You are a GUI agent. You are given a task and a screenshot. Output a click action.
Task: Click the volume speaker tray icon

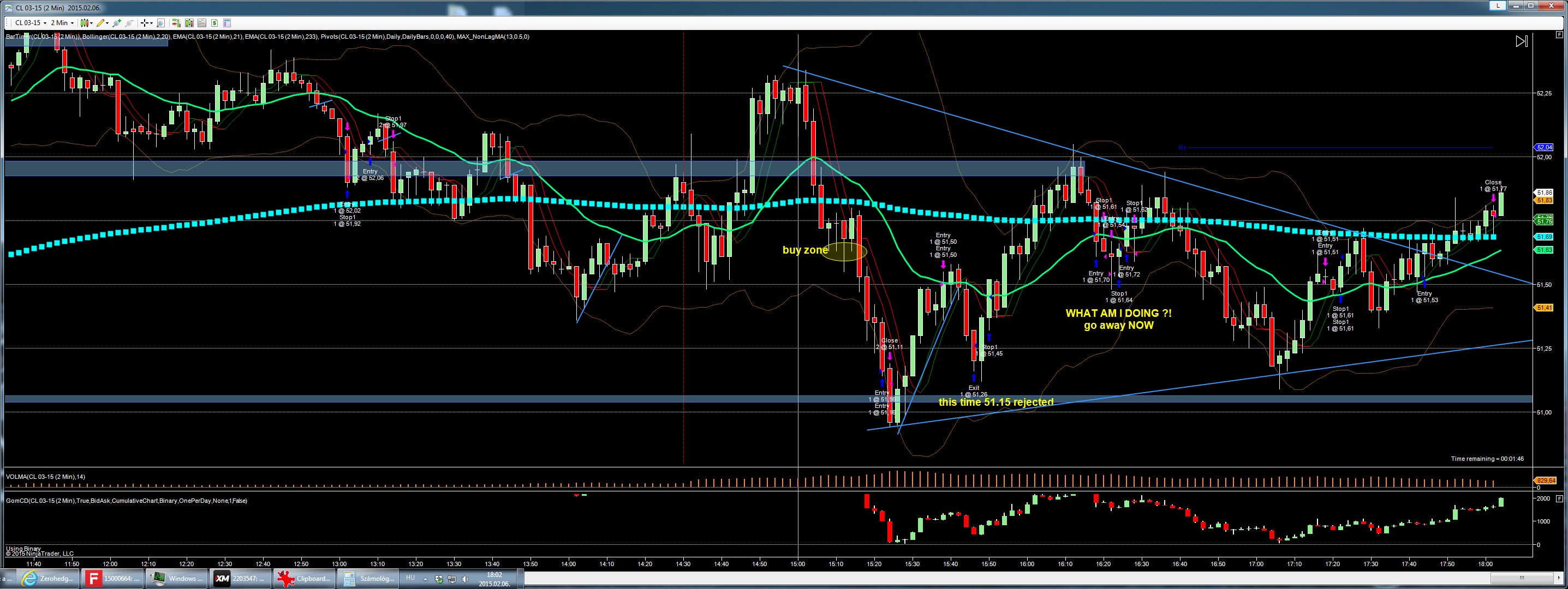465,579
